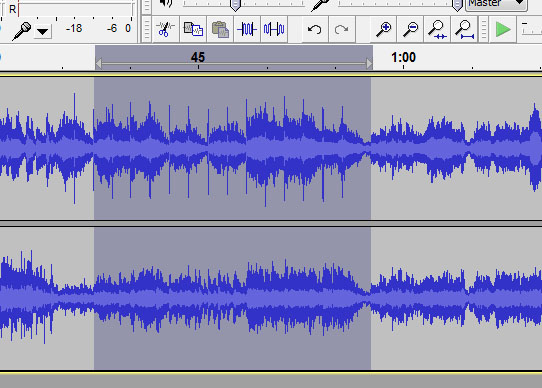The height and width of the screenshot is (388, 542).
Task: Click the Silence selection icon
Action: (x=274, y=29)
